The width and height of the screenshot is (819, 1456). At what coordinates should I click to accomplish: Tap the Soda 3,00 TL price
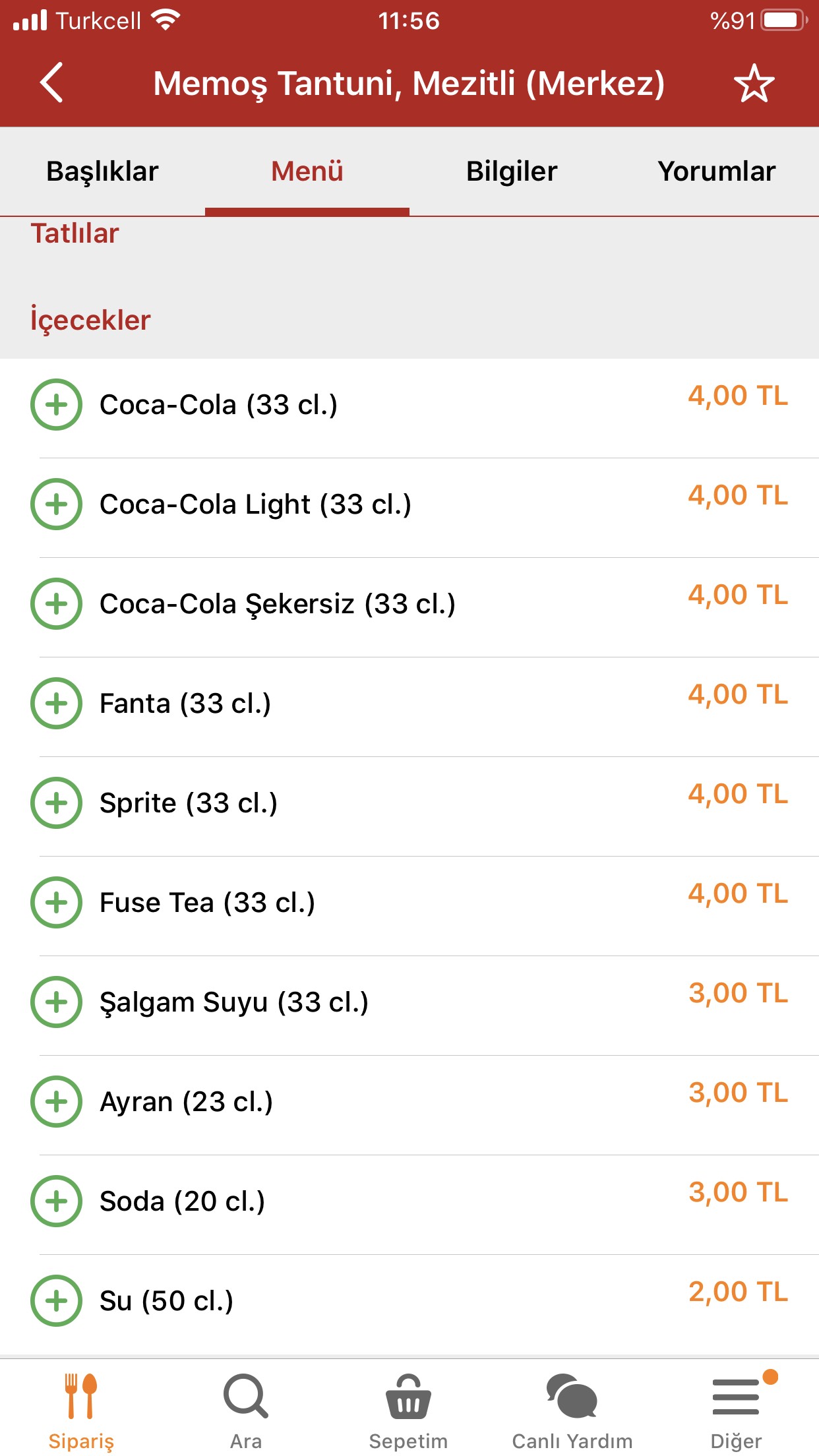738,1192
